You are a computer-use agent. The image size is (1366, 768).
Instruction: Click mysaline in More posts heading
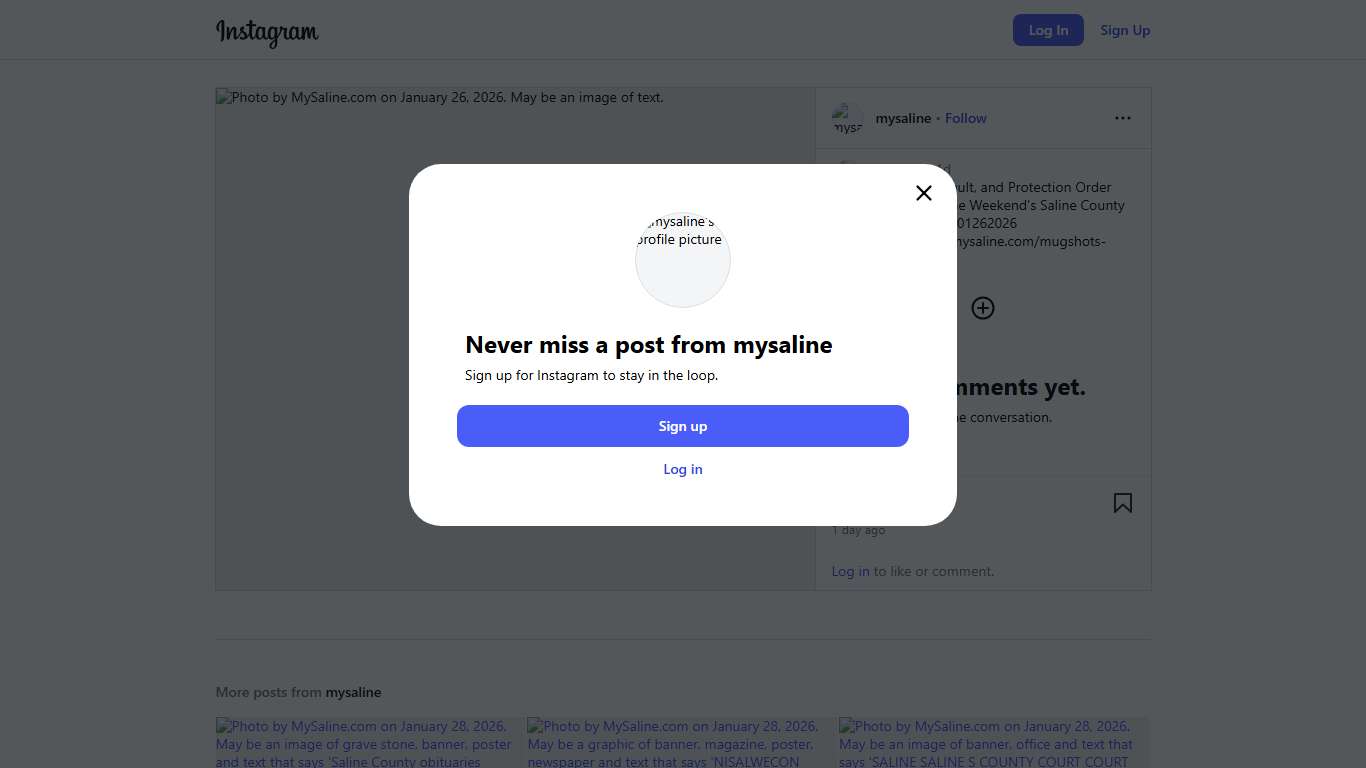pos(353,692)
